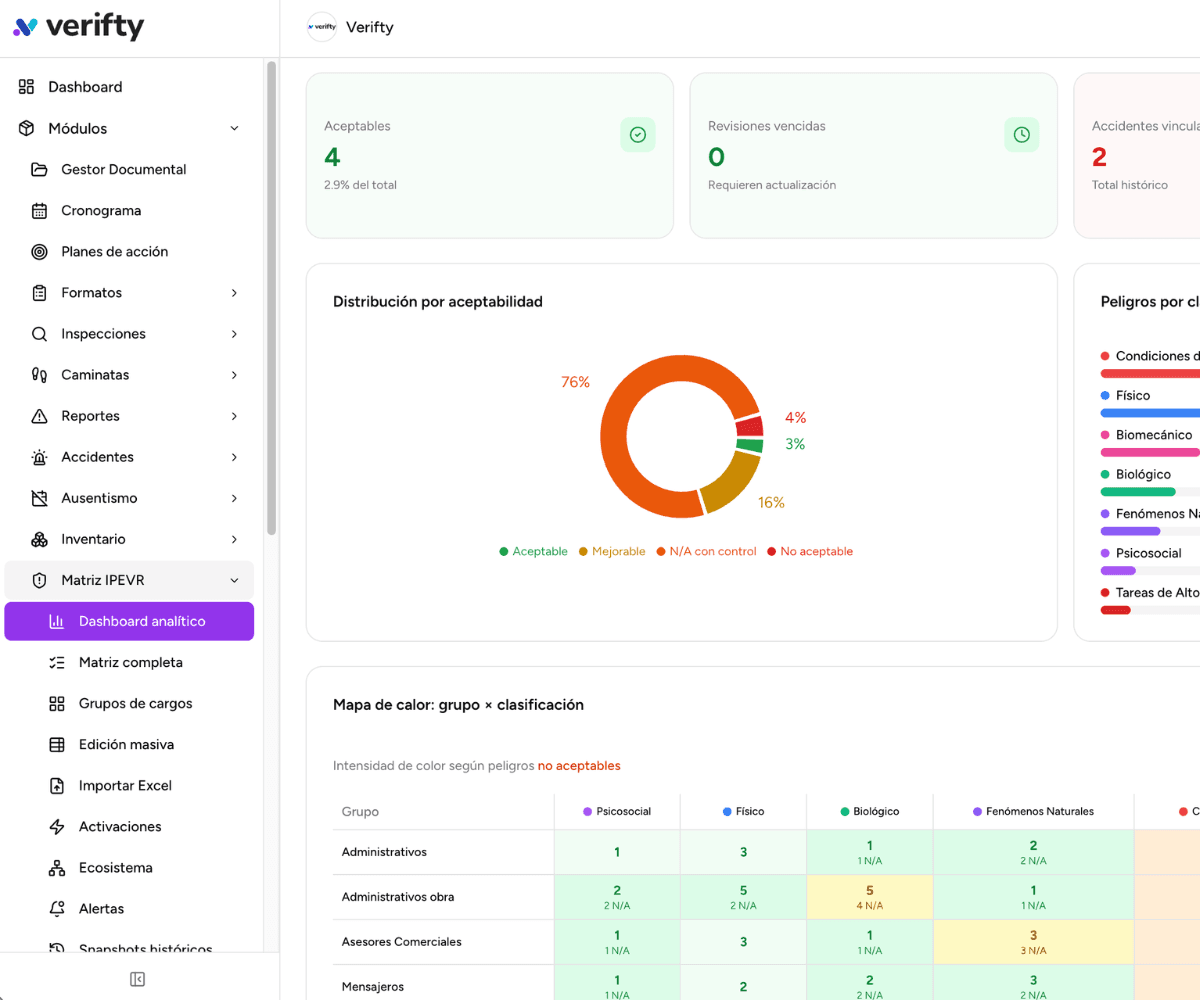Toggle the Aceptable legend item
Screen dimensions: 1200x1000
(533, 551)
